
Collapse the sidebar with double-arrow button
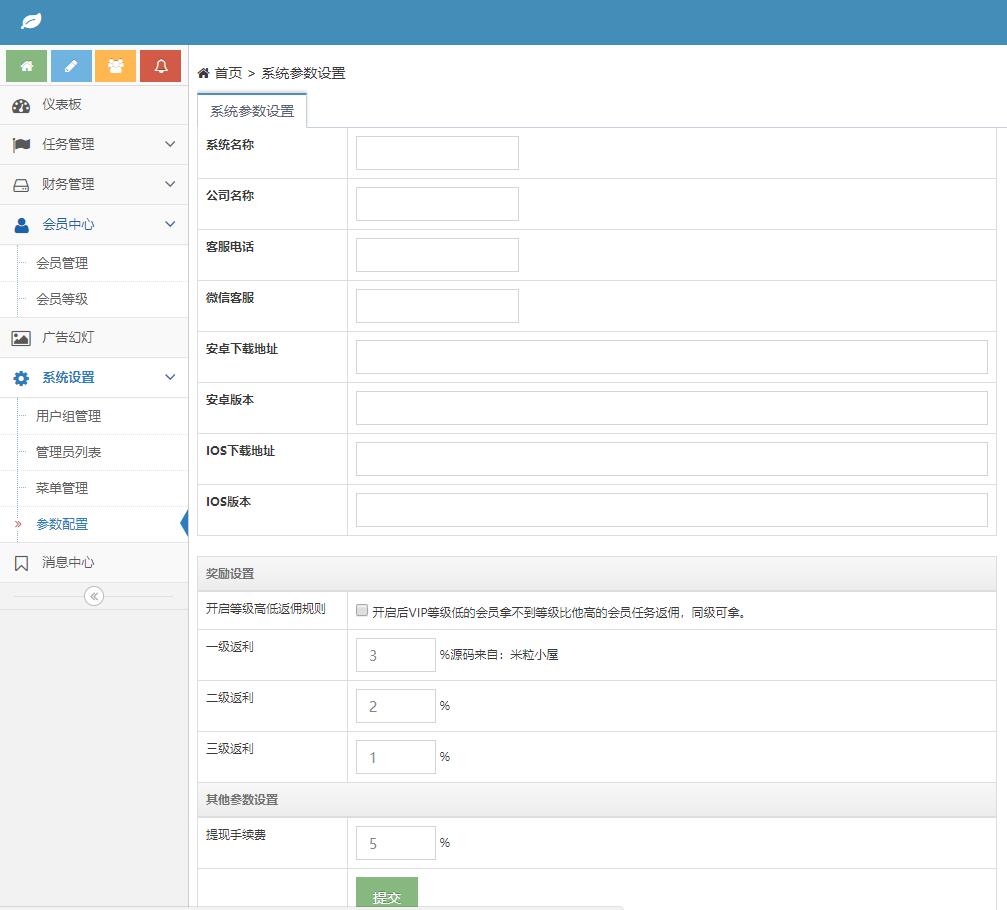(x=94, y=596)
